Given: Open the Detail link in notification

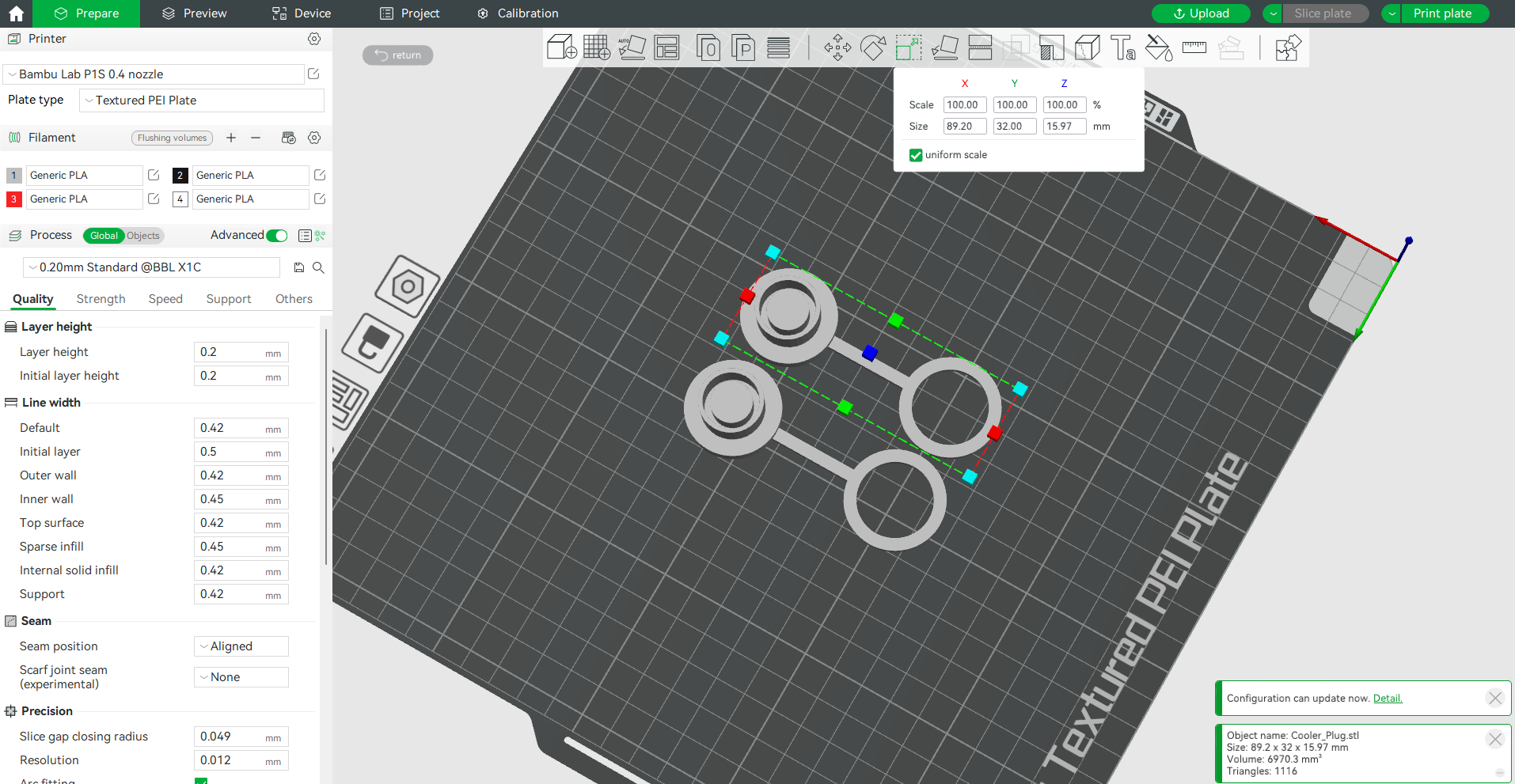Looking at the screenshot, I should 1388,699.
